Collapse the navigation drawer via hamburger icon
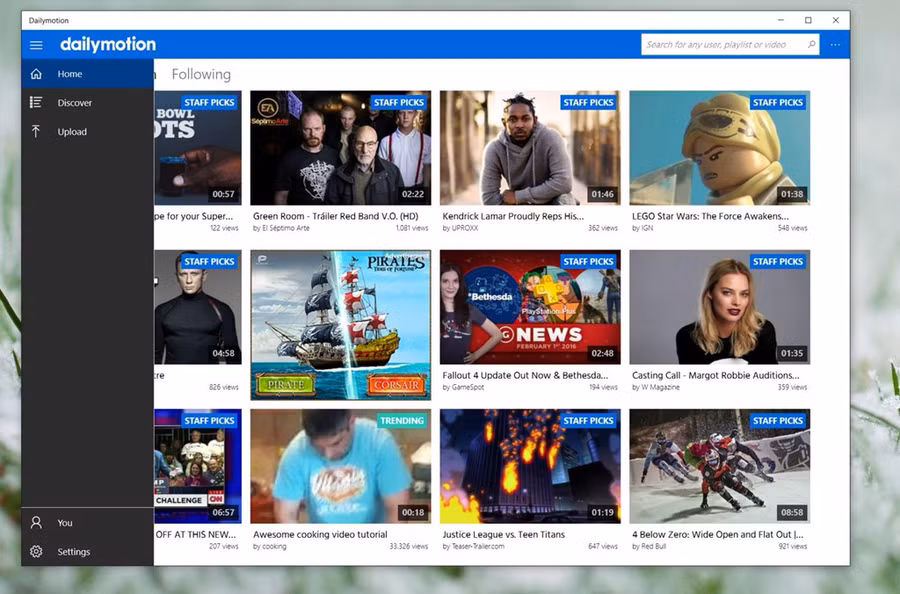Image resolution: width=900 pixels, height=594 pixels. click(x=36, y=44)
